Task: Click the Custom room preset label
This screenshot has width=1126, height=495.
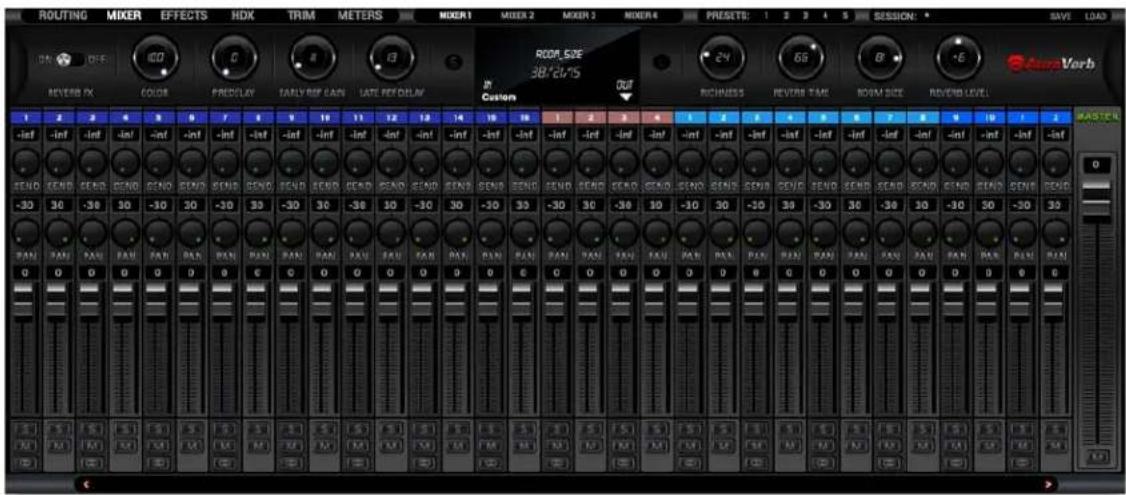Action: pos(498,96)
